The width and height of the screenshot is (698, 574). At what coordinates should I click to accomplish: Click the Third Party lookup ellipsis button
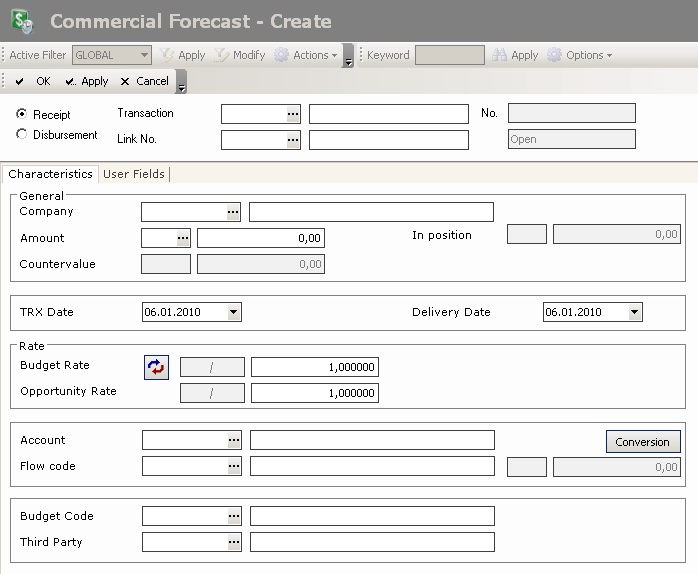point(234,542)
